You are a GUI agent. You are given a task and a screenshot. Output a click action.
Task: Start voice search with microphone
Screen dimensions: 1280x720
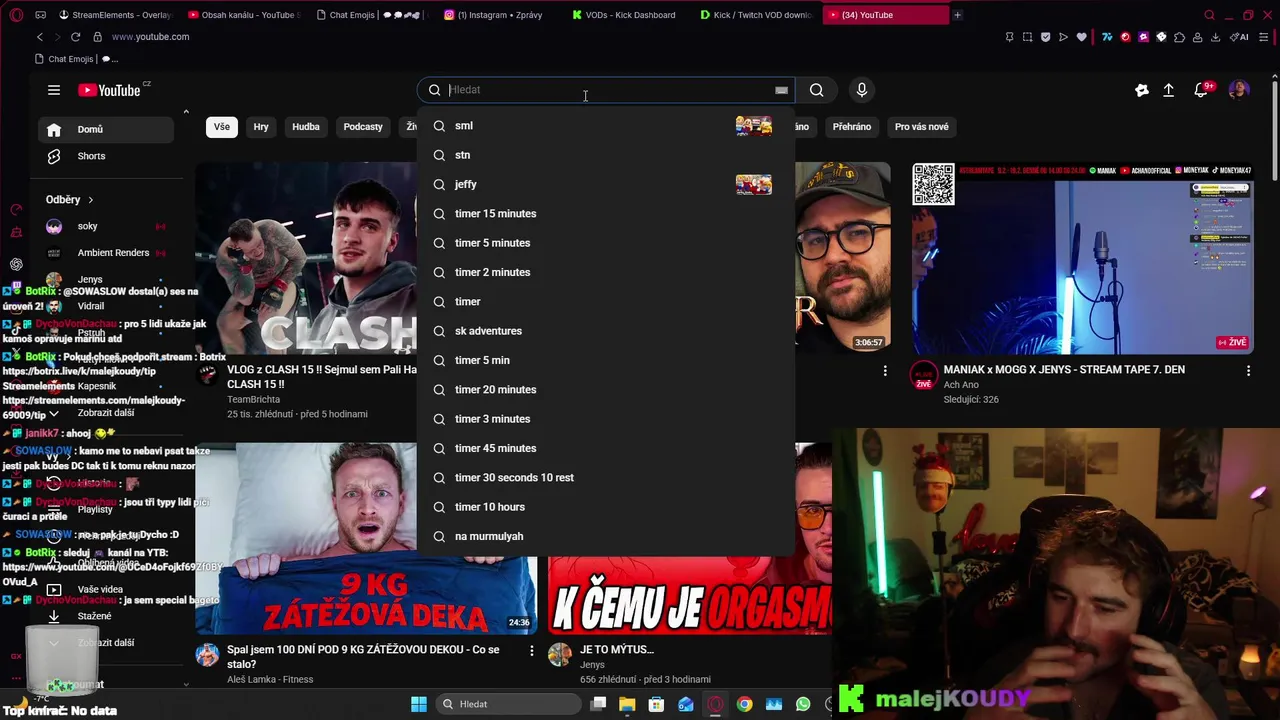[862, 90]
